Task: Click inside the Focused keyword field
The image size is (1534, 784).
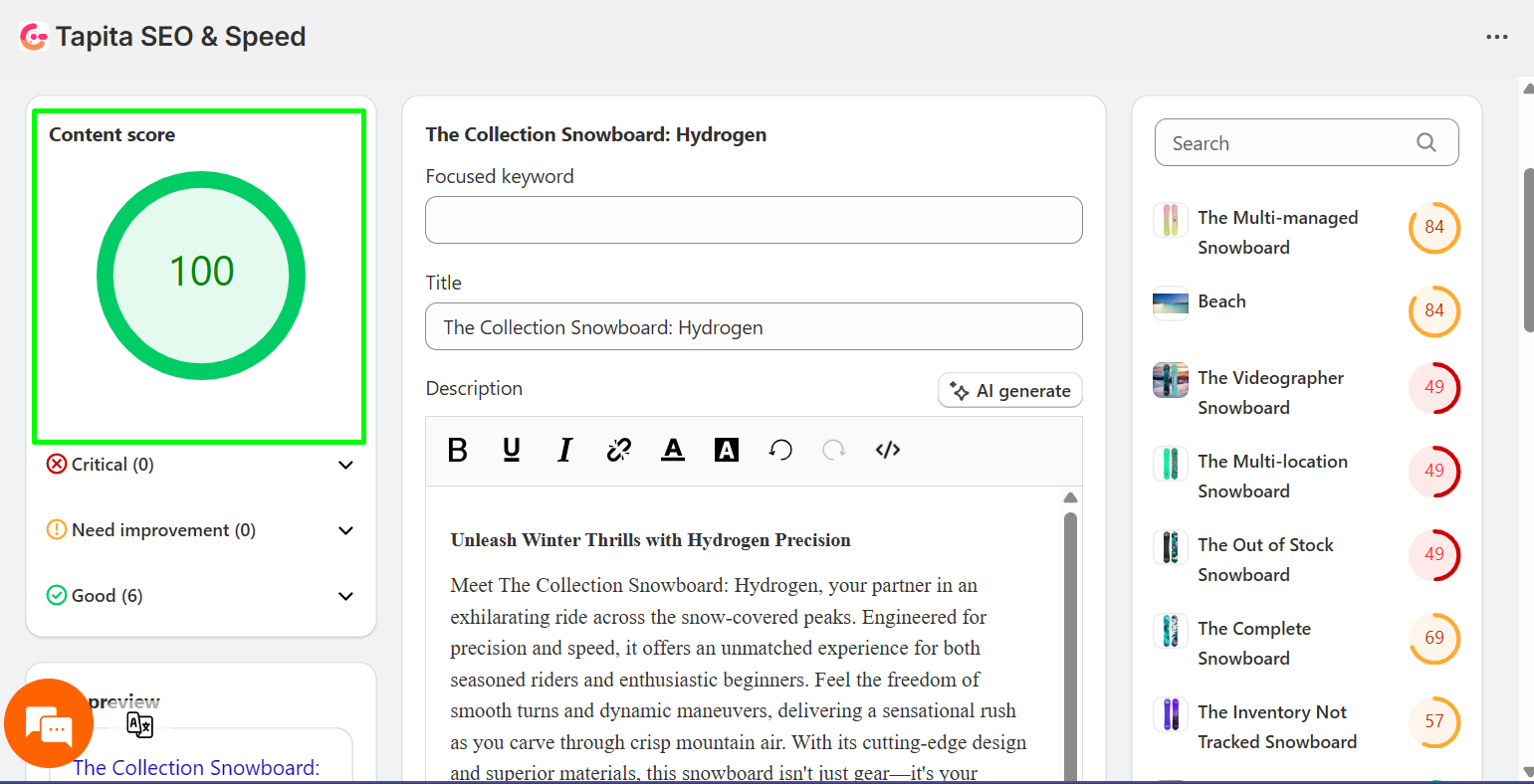Action: [754, 220]
